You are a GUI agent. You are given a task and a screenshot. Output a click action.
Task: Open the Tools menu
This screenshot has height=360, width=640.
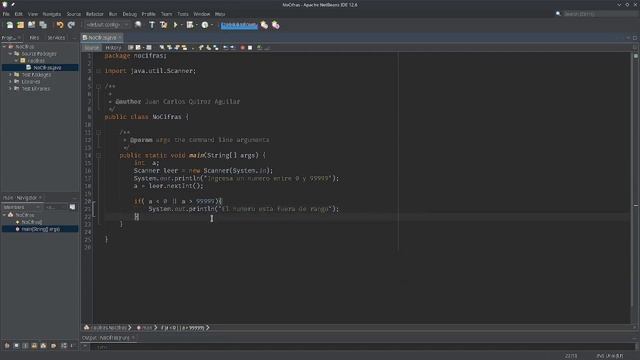[182, 14]
